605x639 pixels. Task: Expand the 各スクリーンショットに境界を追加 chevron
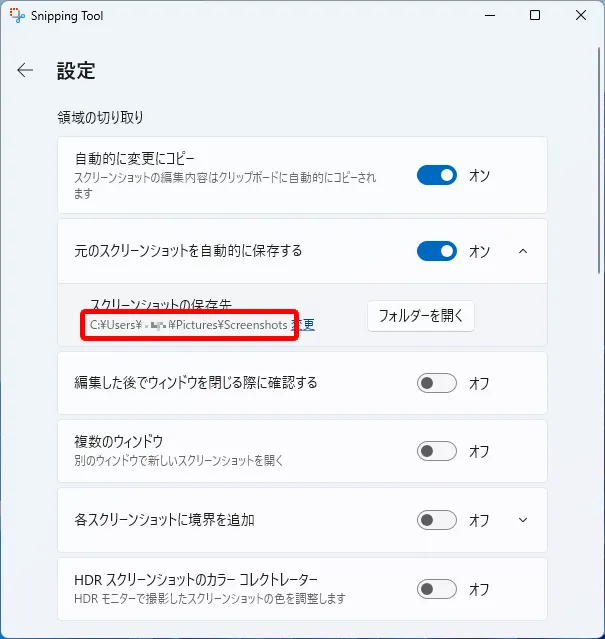(523, 520)
